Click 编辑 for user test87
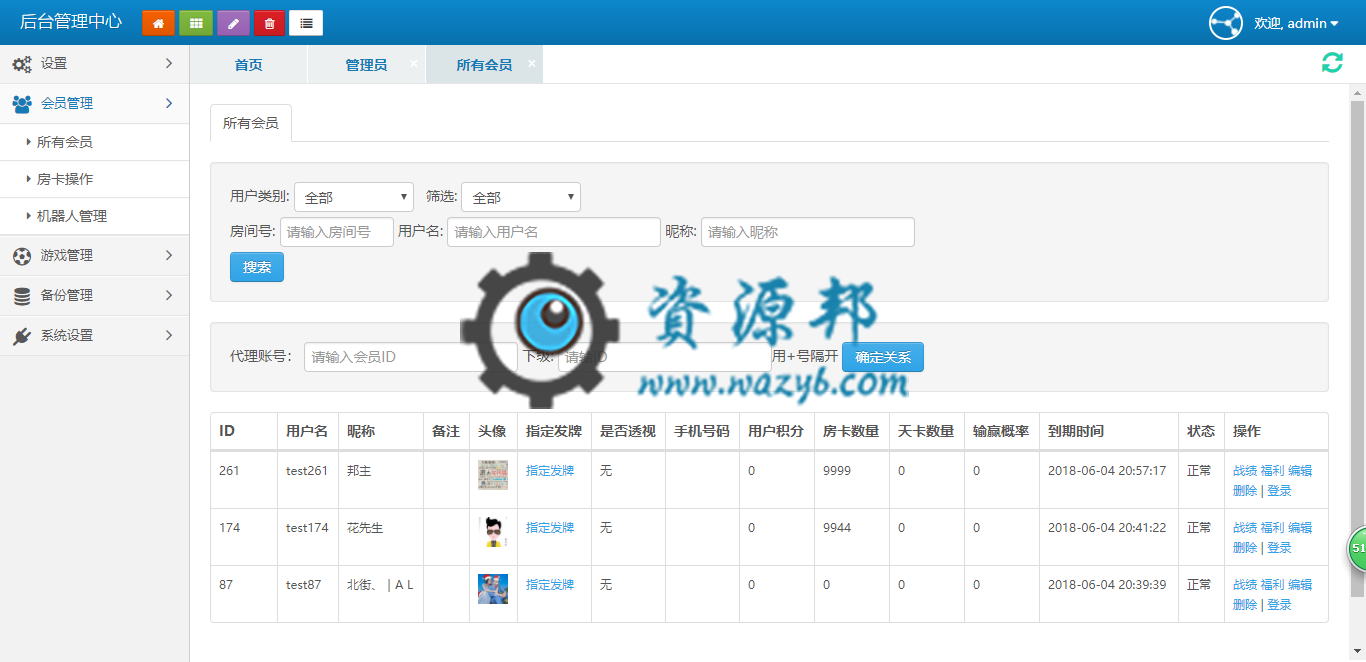Viewport: 1366px width, 662px height. tap(1300, 585)
